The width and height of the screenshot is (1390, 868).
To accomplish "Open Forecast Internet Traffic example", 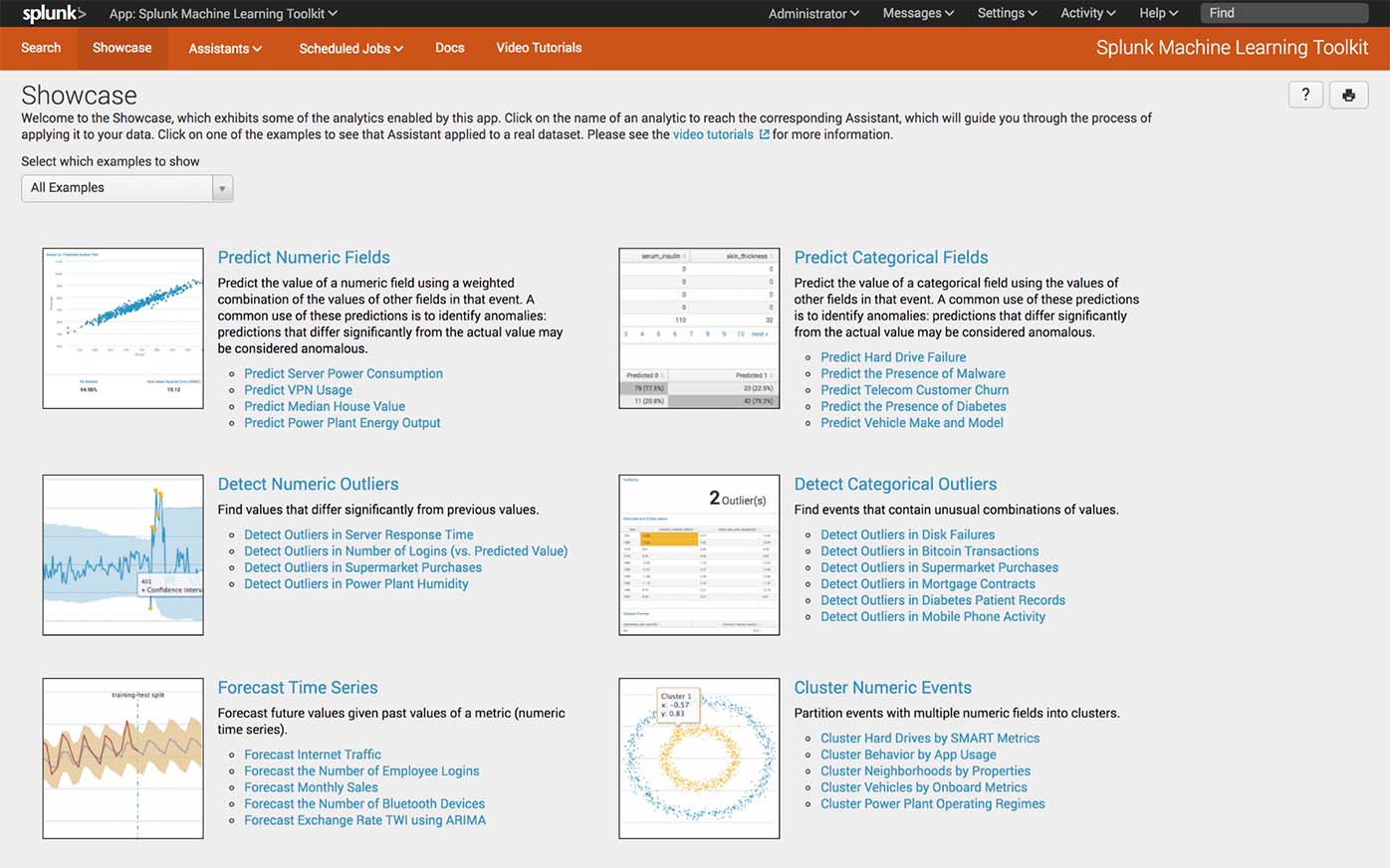I will click(x=313, y=755).
